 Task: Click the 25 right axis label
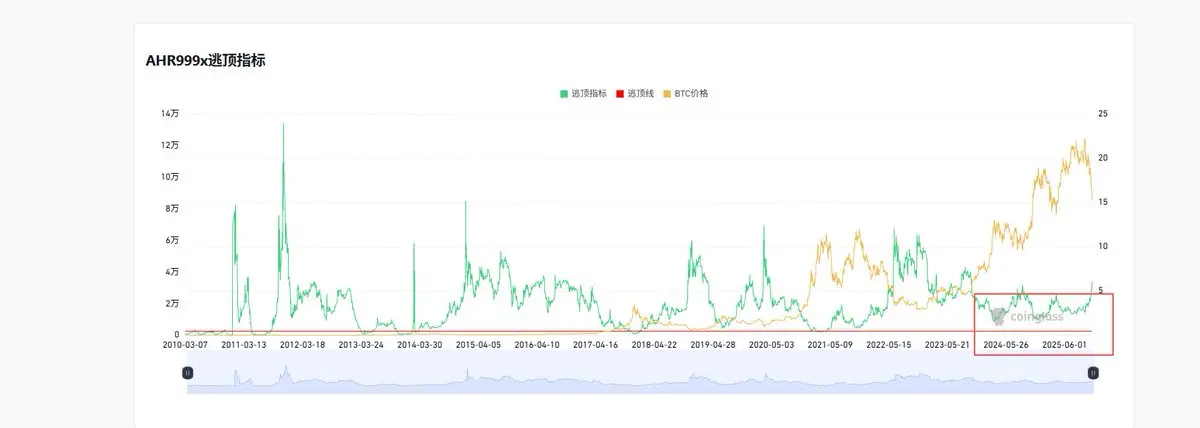pyautogui.click(x=1103, y=114)
